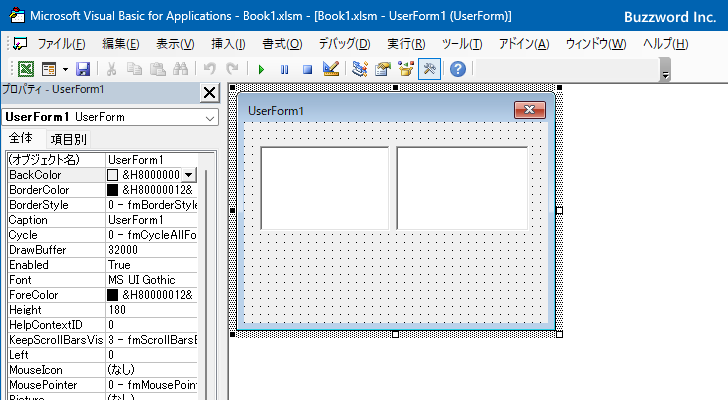Click the Paste clipboard icon

click(x=158, y=69)
